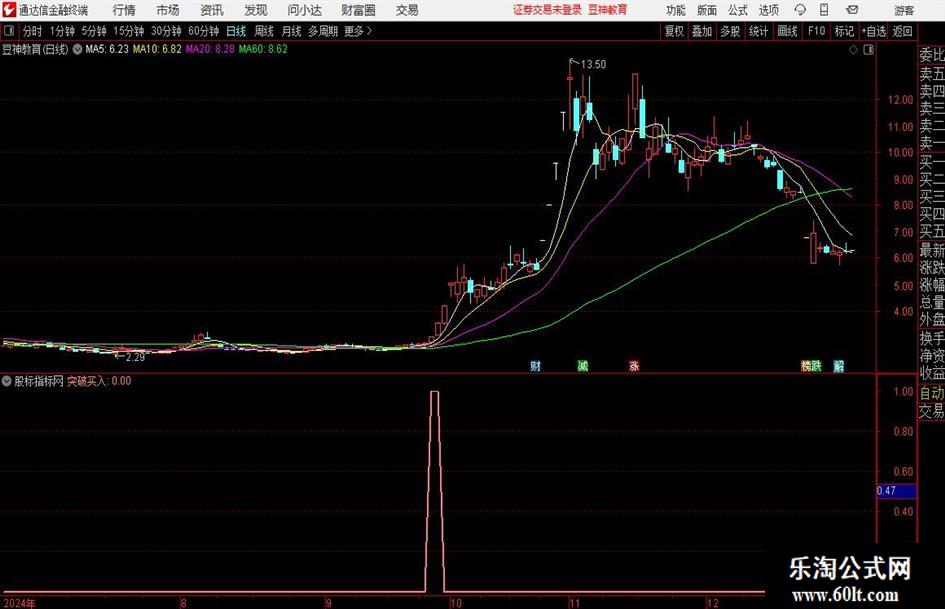Click the 返回 back button
Image resolution: width=945 pixels, height=609 pixels.
click(902, 31)
